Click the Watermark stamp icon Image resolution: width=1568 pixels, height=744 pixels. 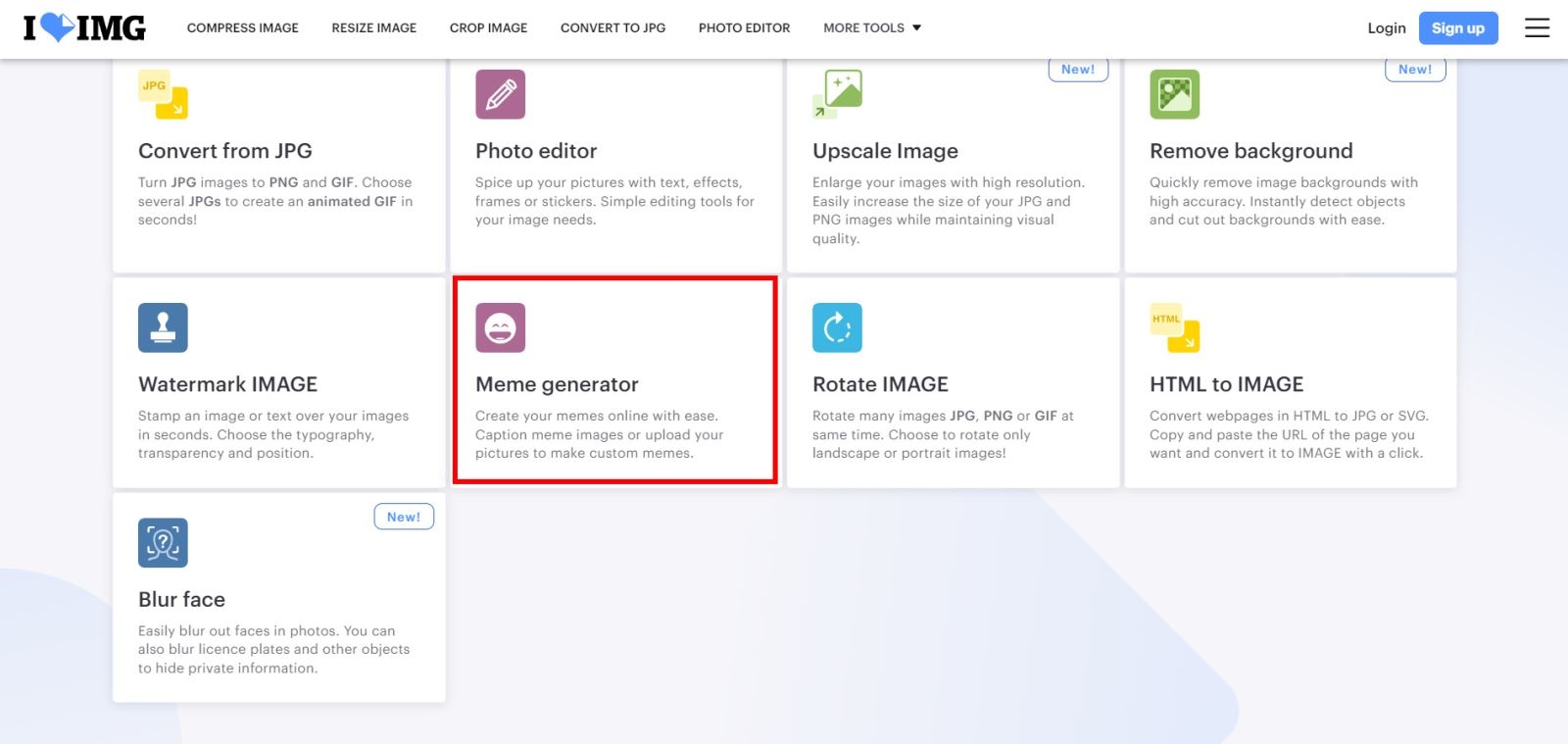pyautogui.click(x=163, y=327)
